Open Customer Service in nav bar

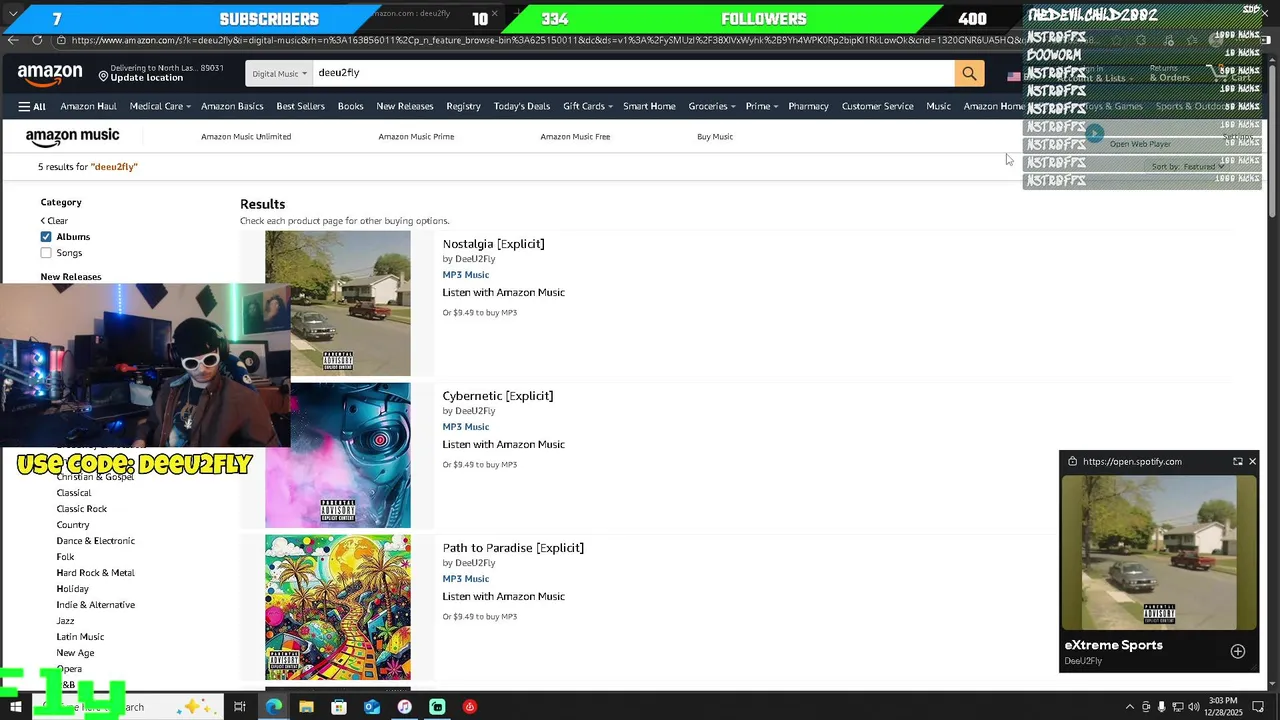click(x=877, y=106)
